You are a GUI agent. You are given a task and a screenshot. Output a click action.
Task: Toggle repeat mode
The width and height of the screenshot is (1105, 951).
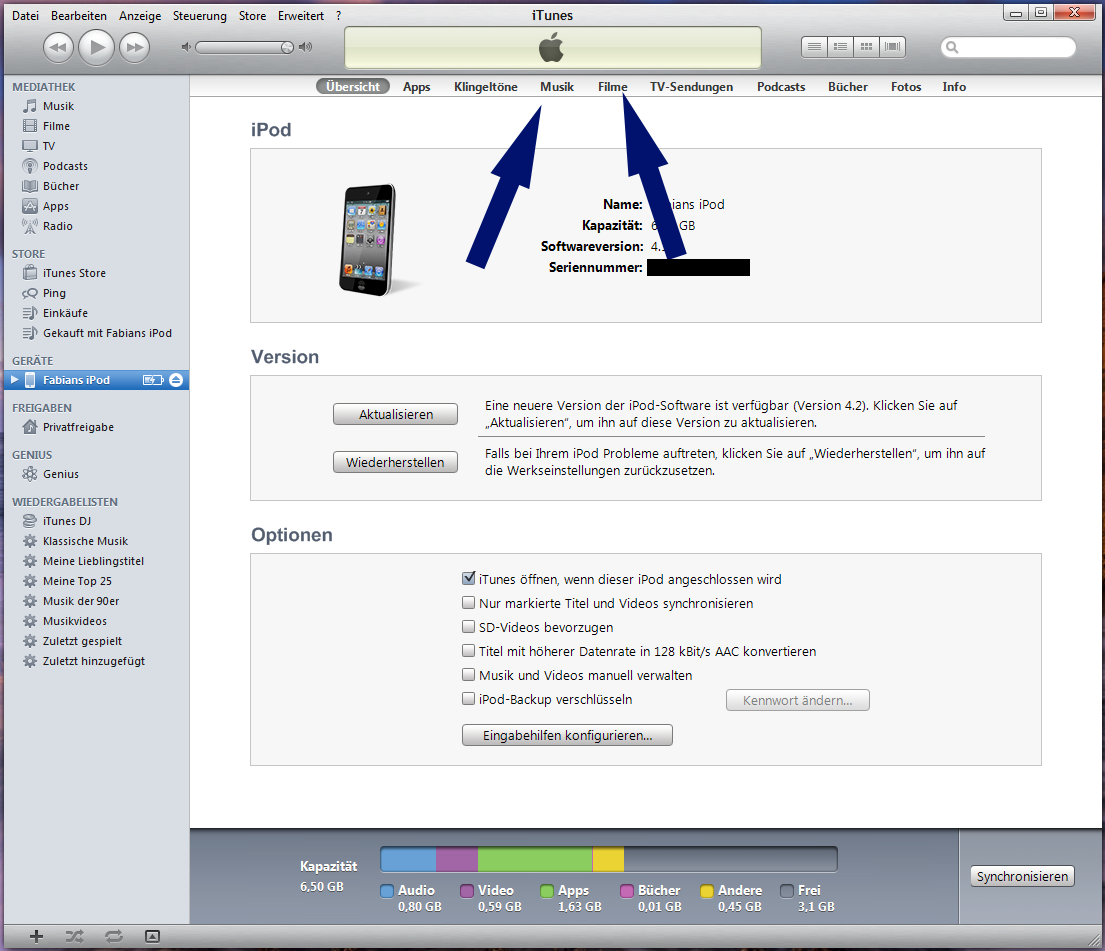click(113, 936)
